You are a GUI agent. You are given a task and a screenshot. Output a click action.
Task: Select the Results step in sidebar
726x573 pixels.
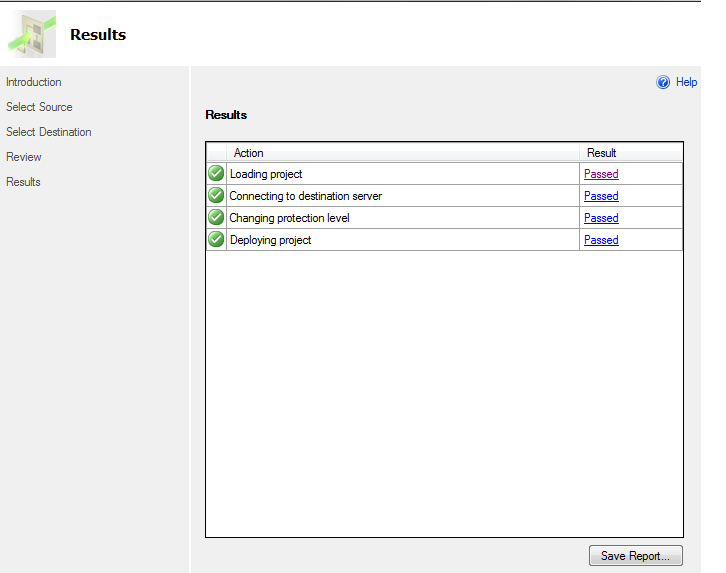pos(24,182)
